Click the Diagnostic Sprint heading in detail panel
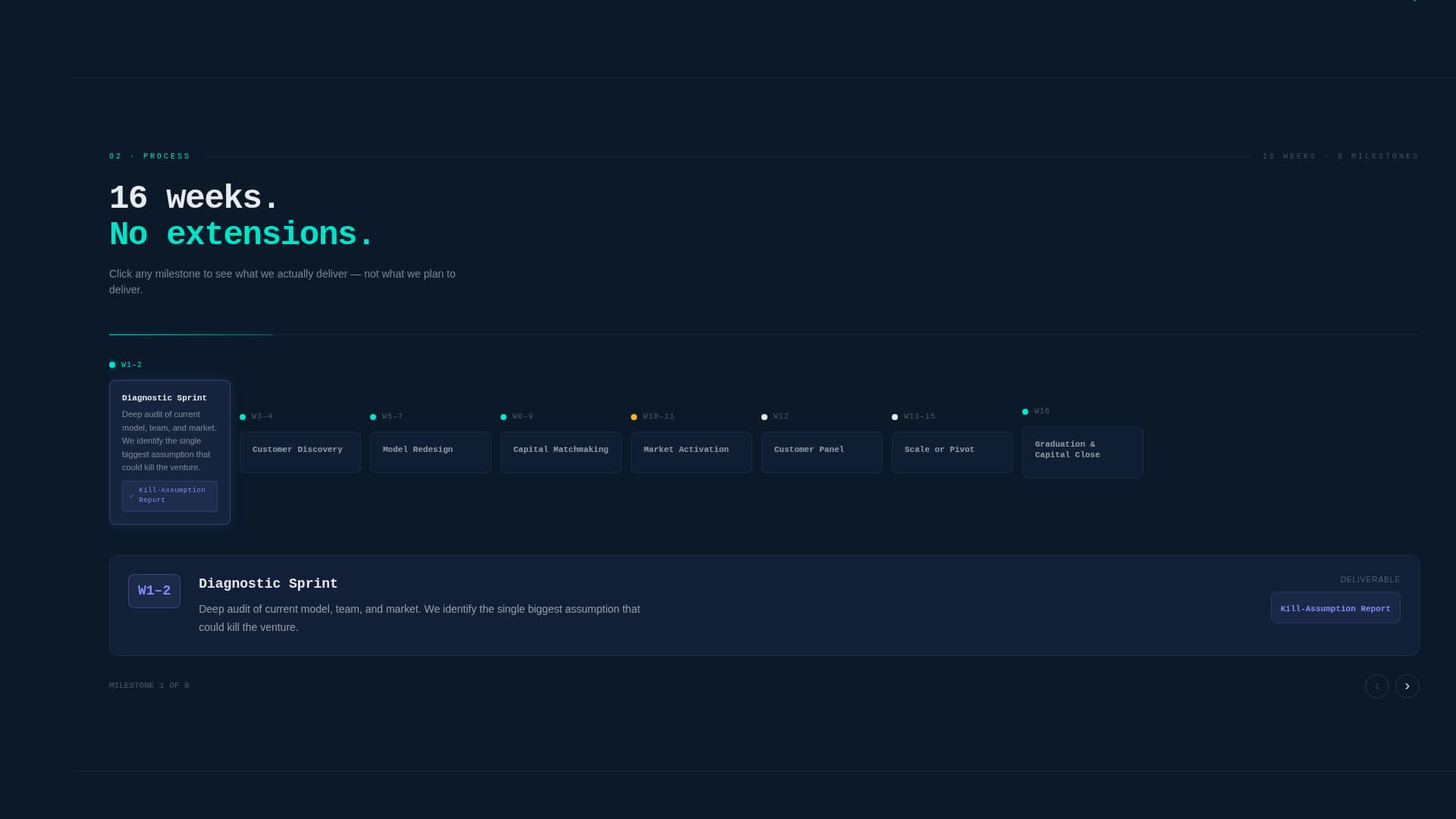The height and width of the screenshot is (819, 1456). coord(268,584)
